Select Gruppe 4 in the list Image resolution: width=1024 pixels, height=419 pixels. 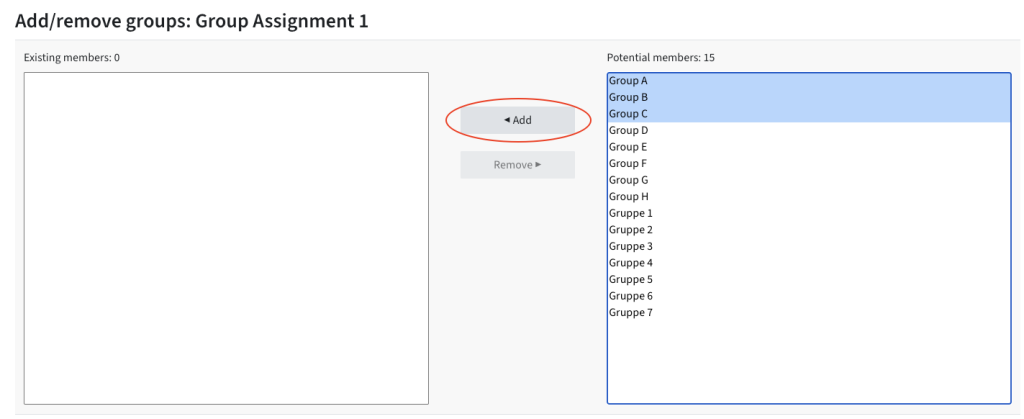coord(808,263)
